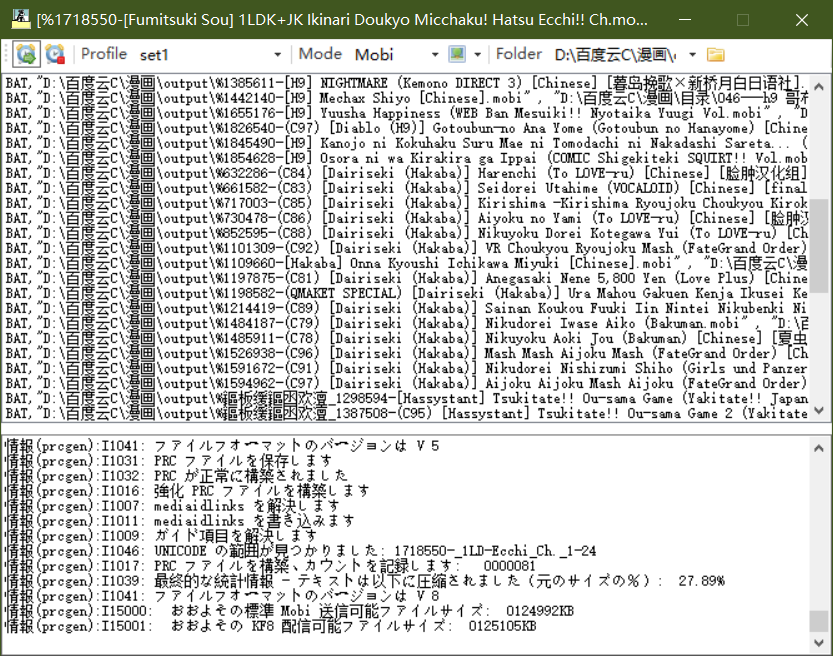Click the upper list's scrollbar thumb

[x=819, y=246]
